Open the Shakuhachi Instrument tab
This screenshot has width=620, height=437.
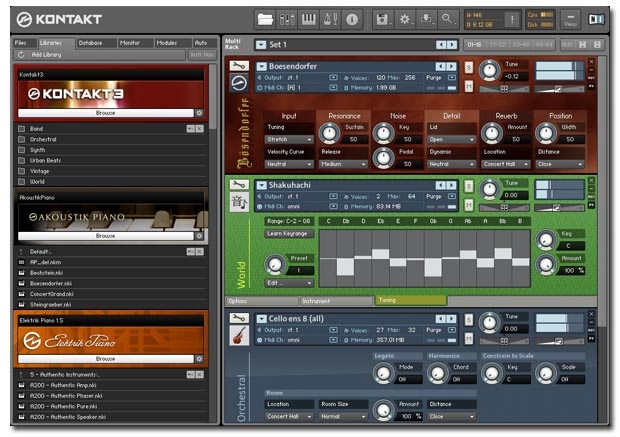(336, 301)
